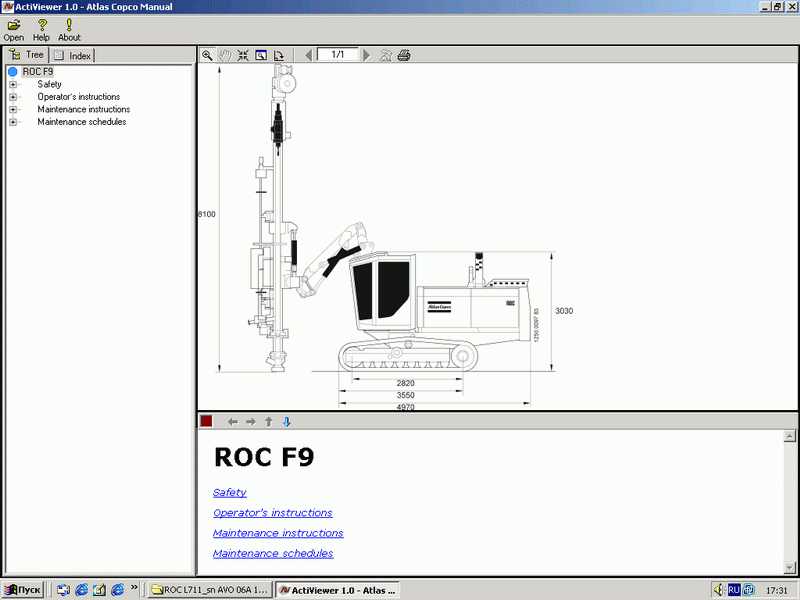
Task: Select the zoom in magnifier tool
Action: pyautogui.click(x=207, y=56)
